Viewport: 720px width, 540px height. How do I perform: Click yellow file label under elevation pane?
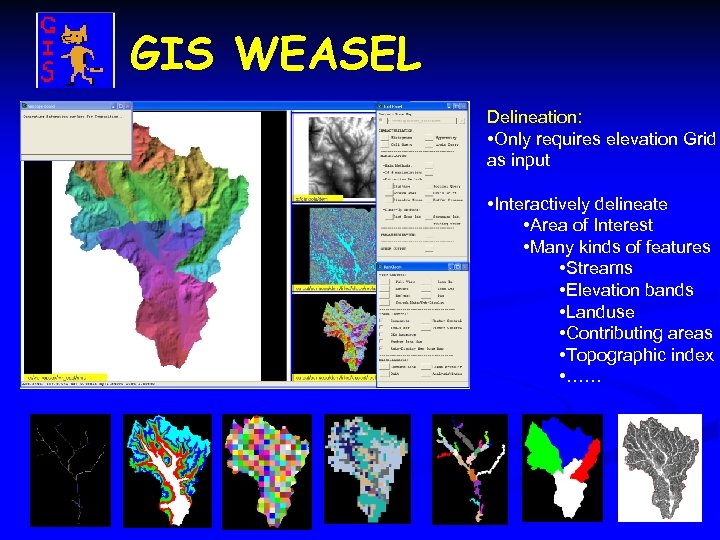[318, 199]
